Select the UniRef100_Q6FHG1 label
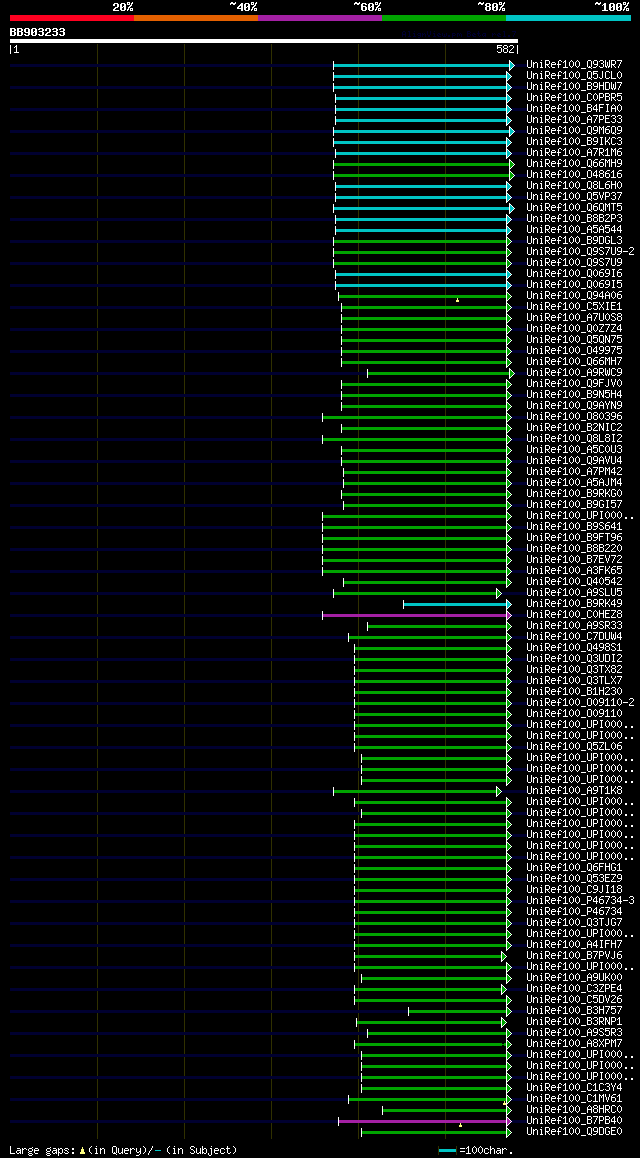This screenshot has width=640, height=1158. pos(574,868)
